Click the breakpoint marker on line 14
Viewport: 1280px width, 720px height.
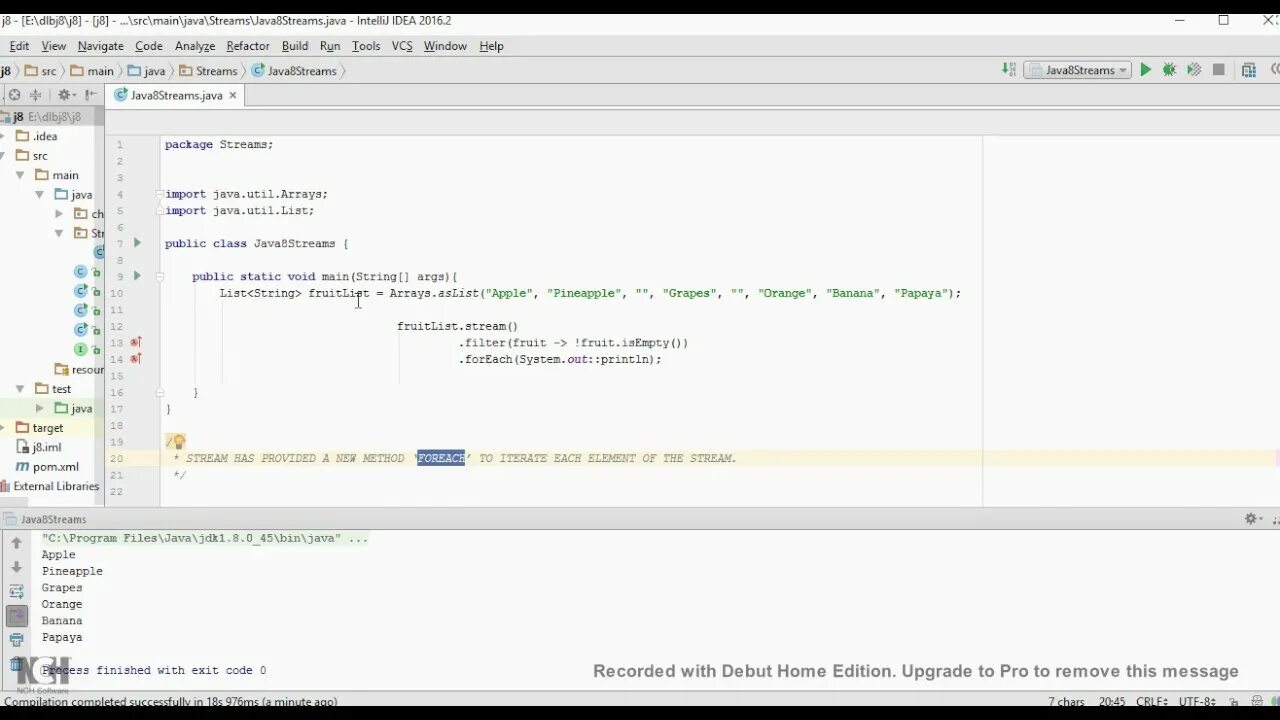coord(136,358)
